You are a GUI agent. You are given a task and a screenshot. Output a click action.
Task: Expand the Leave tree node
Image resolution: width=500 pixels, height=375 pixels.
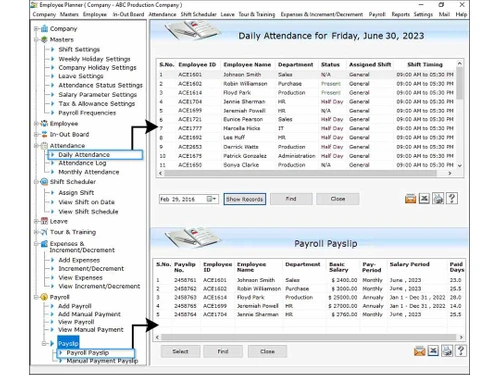click(36, 221)
